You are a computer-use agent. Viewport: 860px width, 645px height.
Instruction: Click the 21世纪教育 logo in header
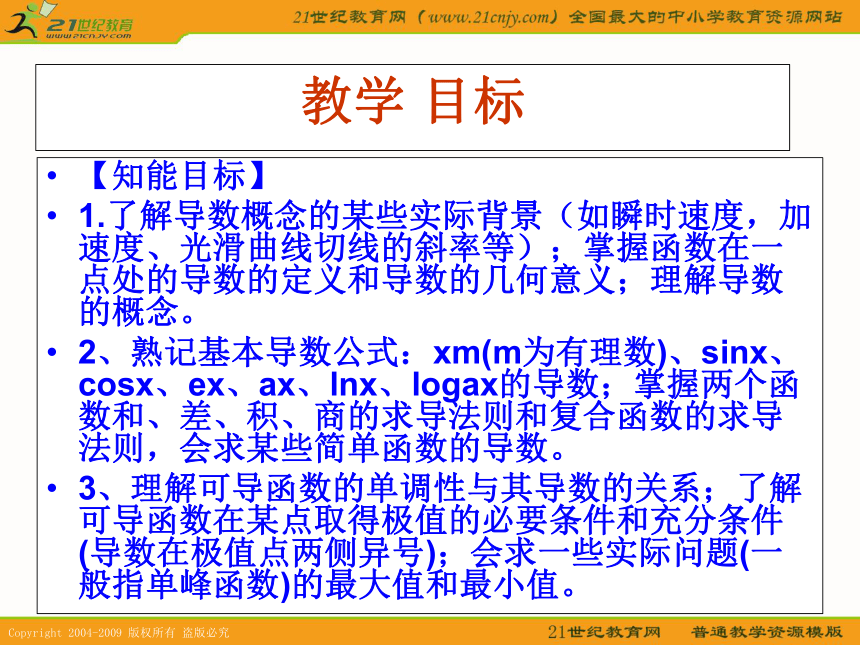tap(69, 21)
